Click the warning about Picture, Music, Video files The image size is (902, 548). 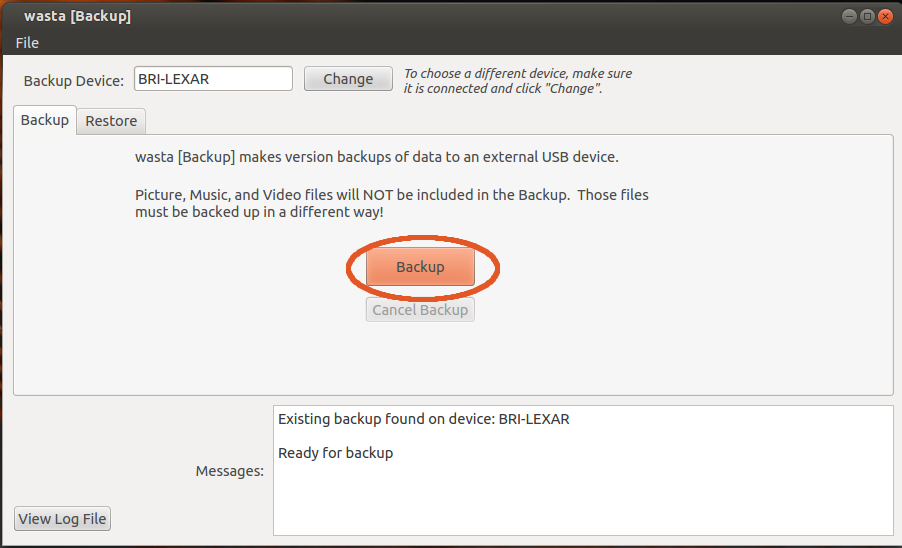pos(391,203)
